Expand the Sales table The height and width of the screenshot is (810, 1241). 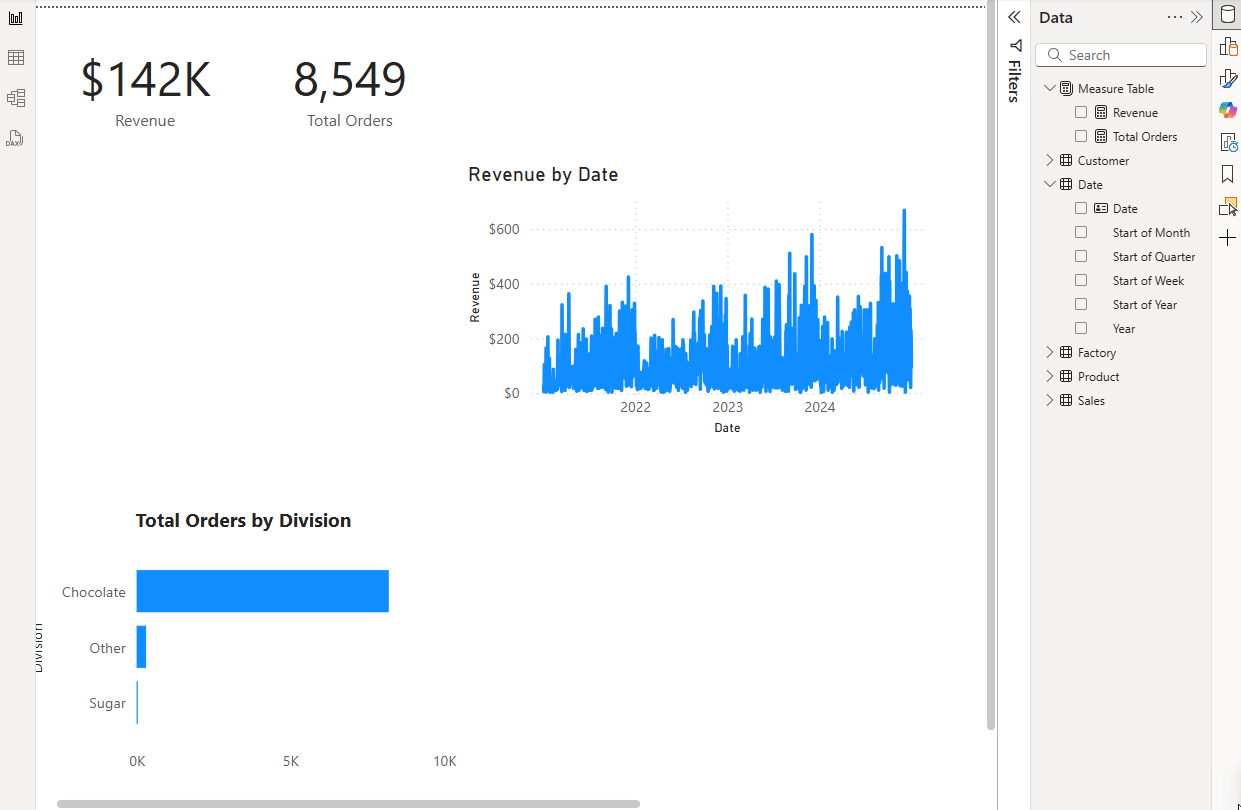point(1049,401)
